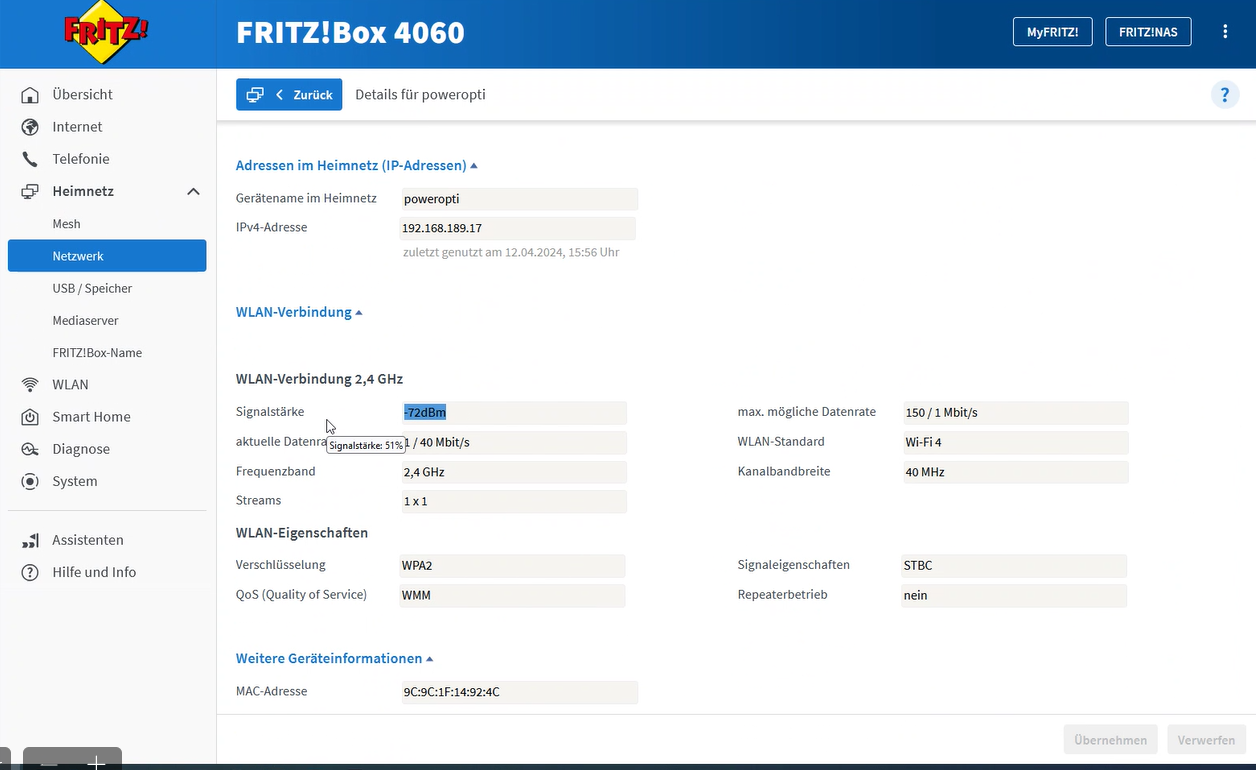1256x770 pixels.
Task: Select the Netzwerk submenu entry
Action: pos(107,256)
